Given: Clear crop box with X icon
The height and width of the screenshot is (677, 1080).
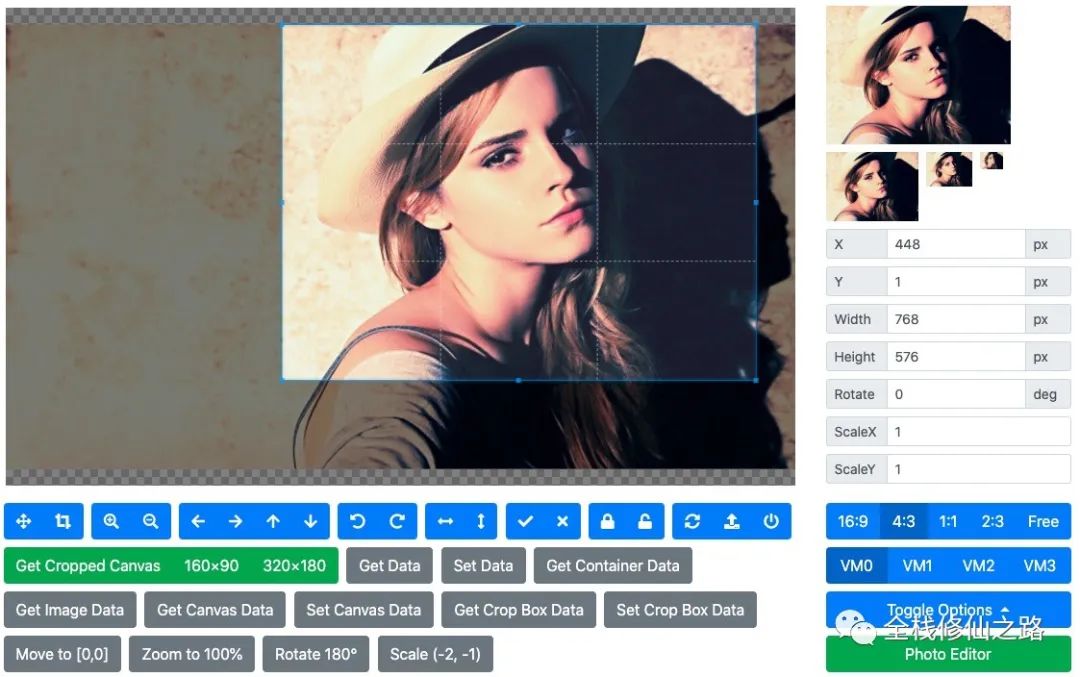Looking at the screenshot, I should pyautogui.click(x=562, y=521).
